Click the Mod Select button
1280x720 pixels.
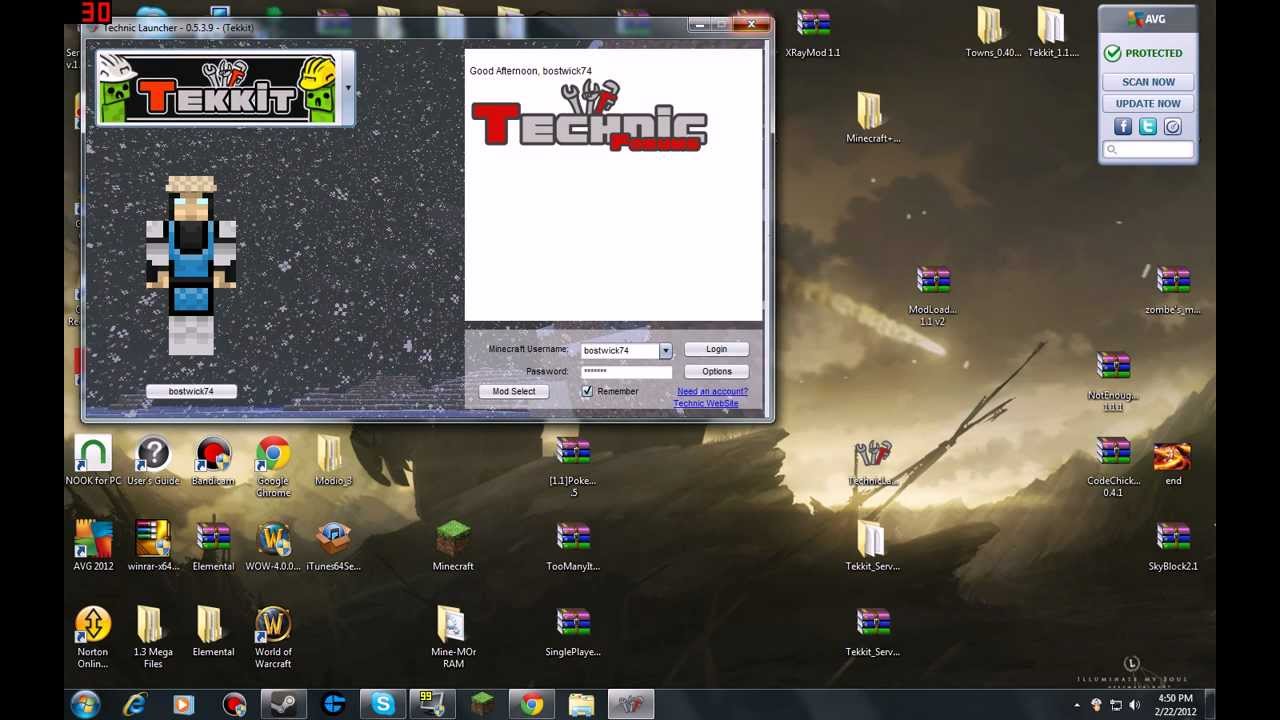click(514, 391)
